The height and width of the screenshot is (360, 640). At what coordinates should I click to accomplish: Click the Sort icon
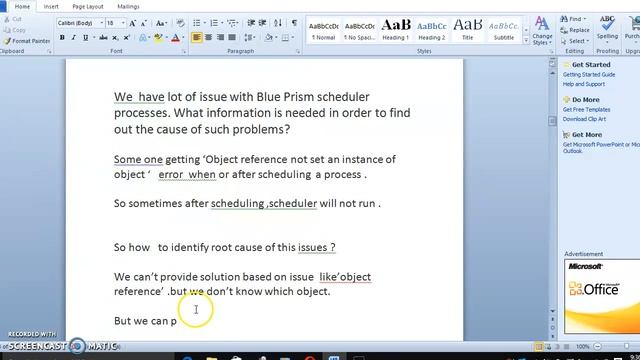278,23
